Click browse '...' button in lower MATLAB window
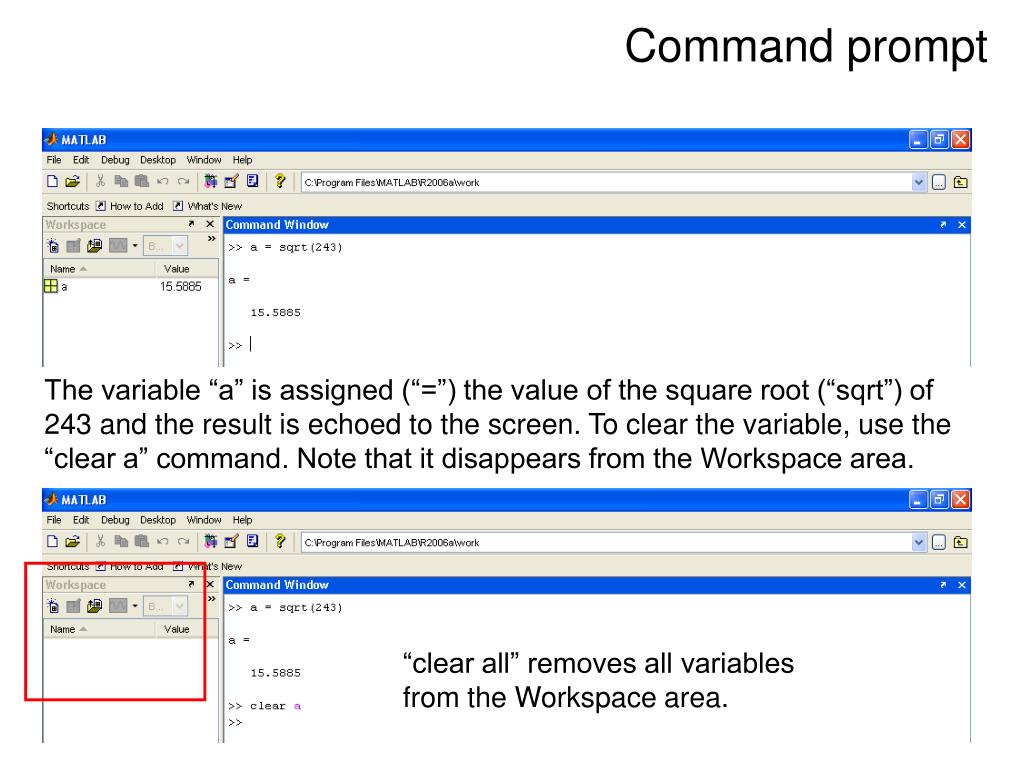The height and width of the screenshot is (768, 1024). click(939, 542)
